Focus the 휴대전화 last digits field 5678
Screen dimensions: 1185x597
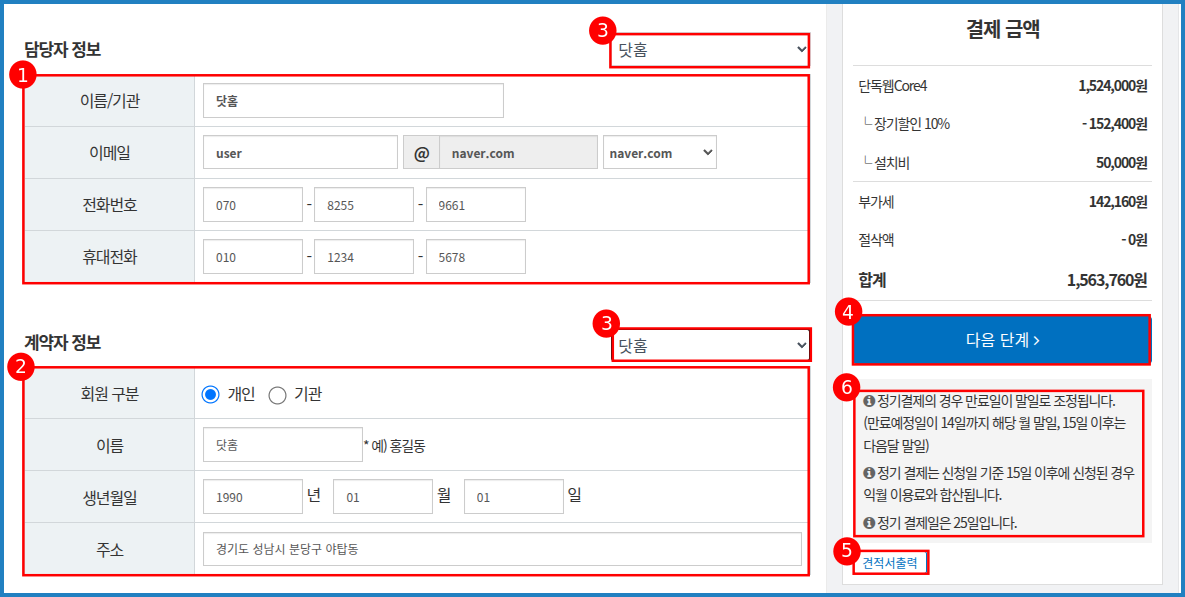coord(476,257)
